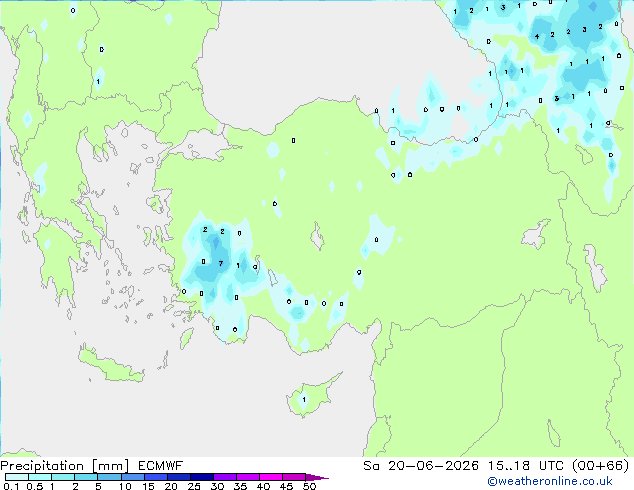This screenshot has height=490, width=634.
Task: Click the weatheronline.co.uk copyright link
Action: [550, 481]
